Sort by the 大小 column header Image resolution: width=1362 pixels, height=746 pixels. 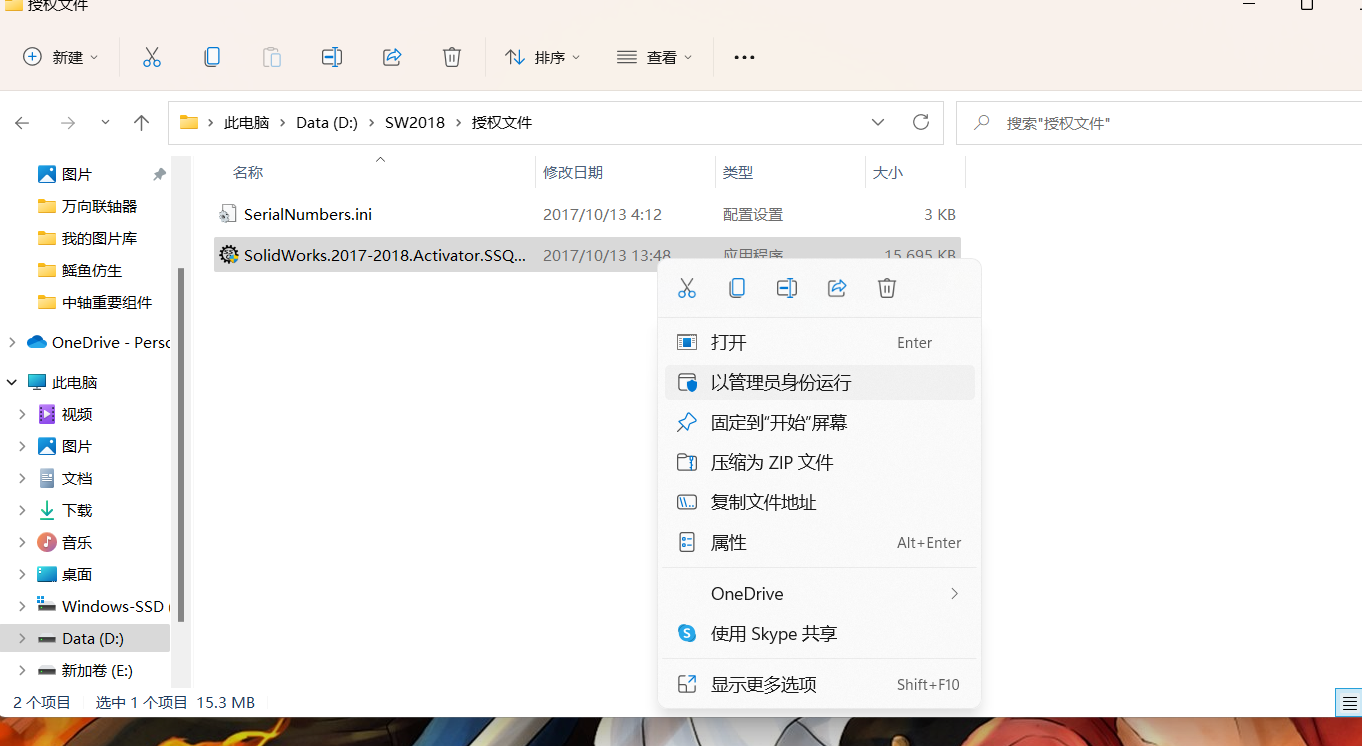[888, 173]
